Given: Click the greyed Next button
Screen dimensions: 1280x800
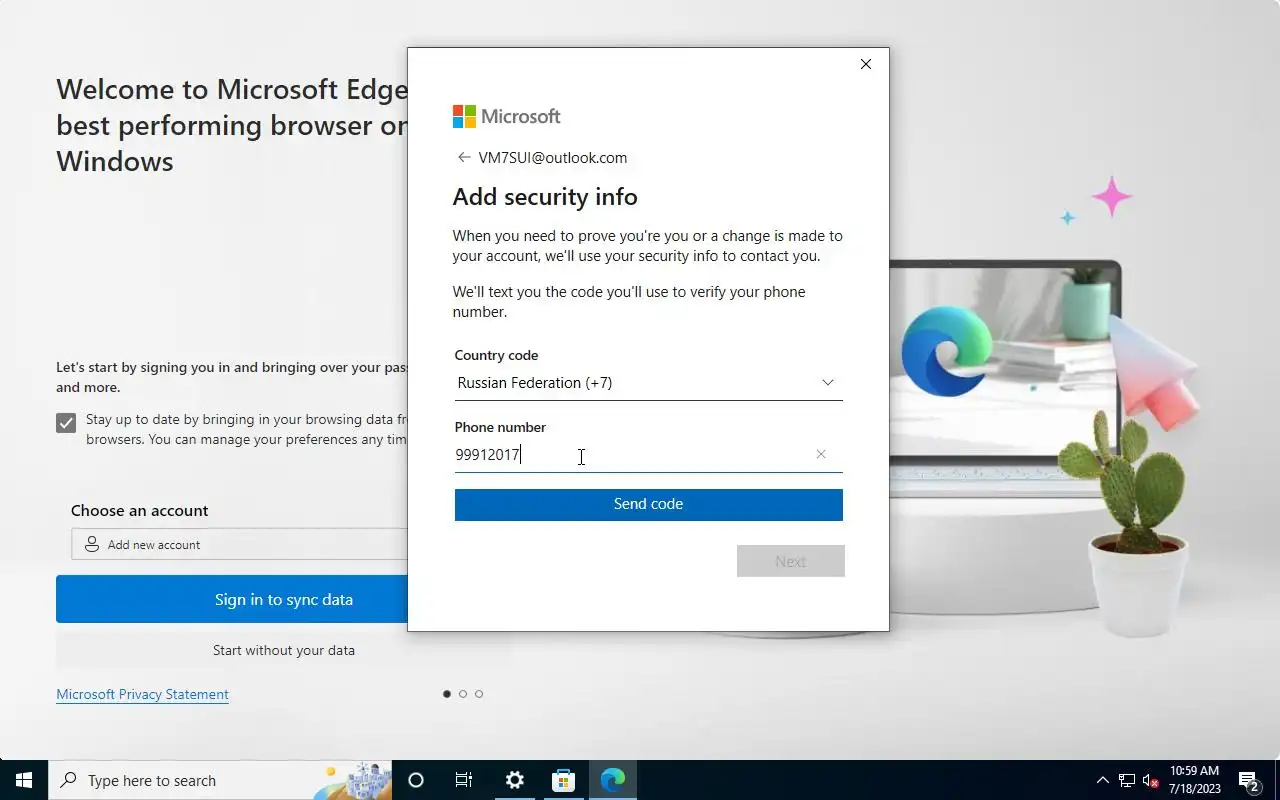Looking at the screenshot, I should pos(790,561).
